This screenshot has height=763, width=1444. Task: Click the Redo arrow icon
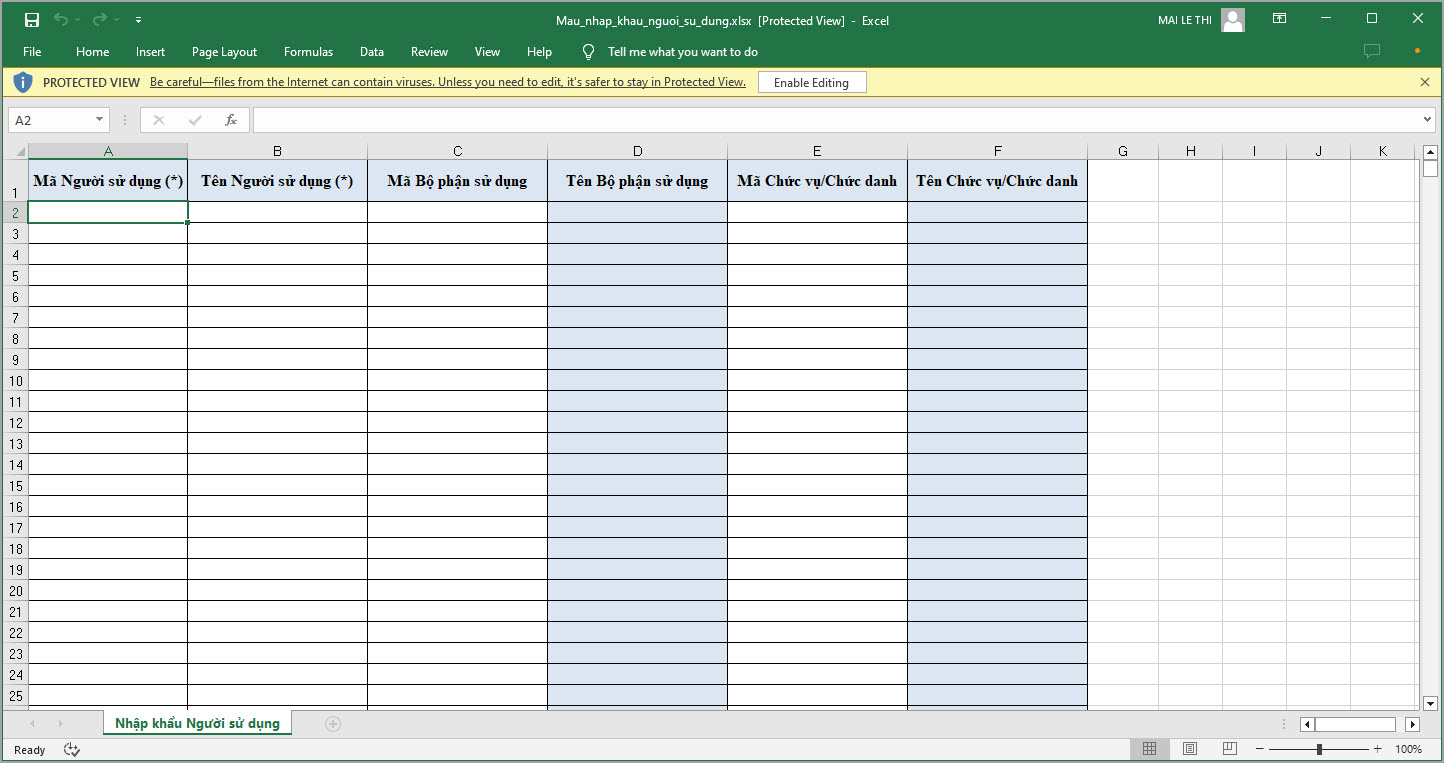pos(99,20)
